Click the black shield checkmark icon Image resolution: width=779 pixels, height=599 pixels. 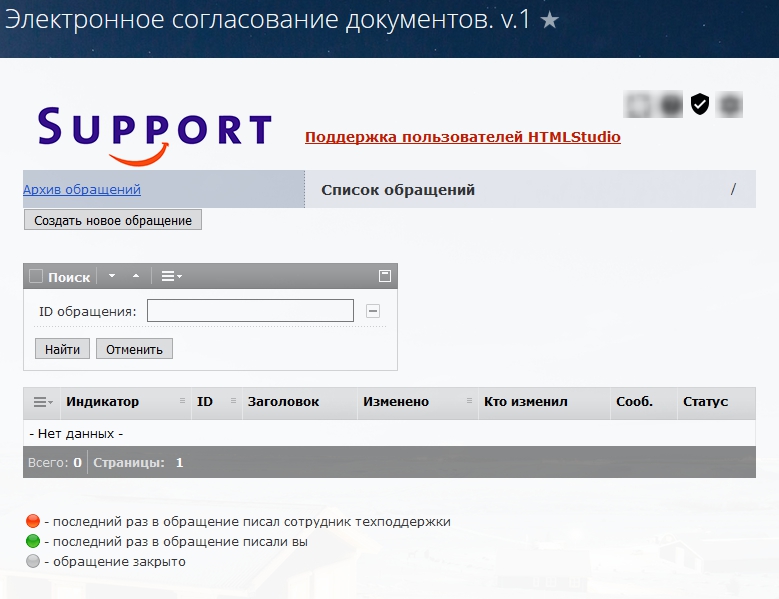coord(700,103)
